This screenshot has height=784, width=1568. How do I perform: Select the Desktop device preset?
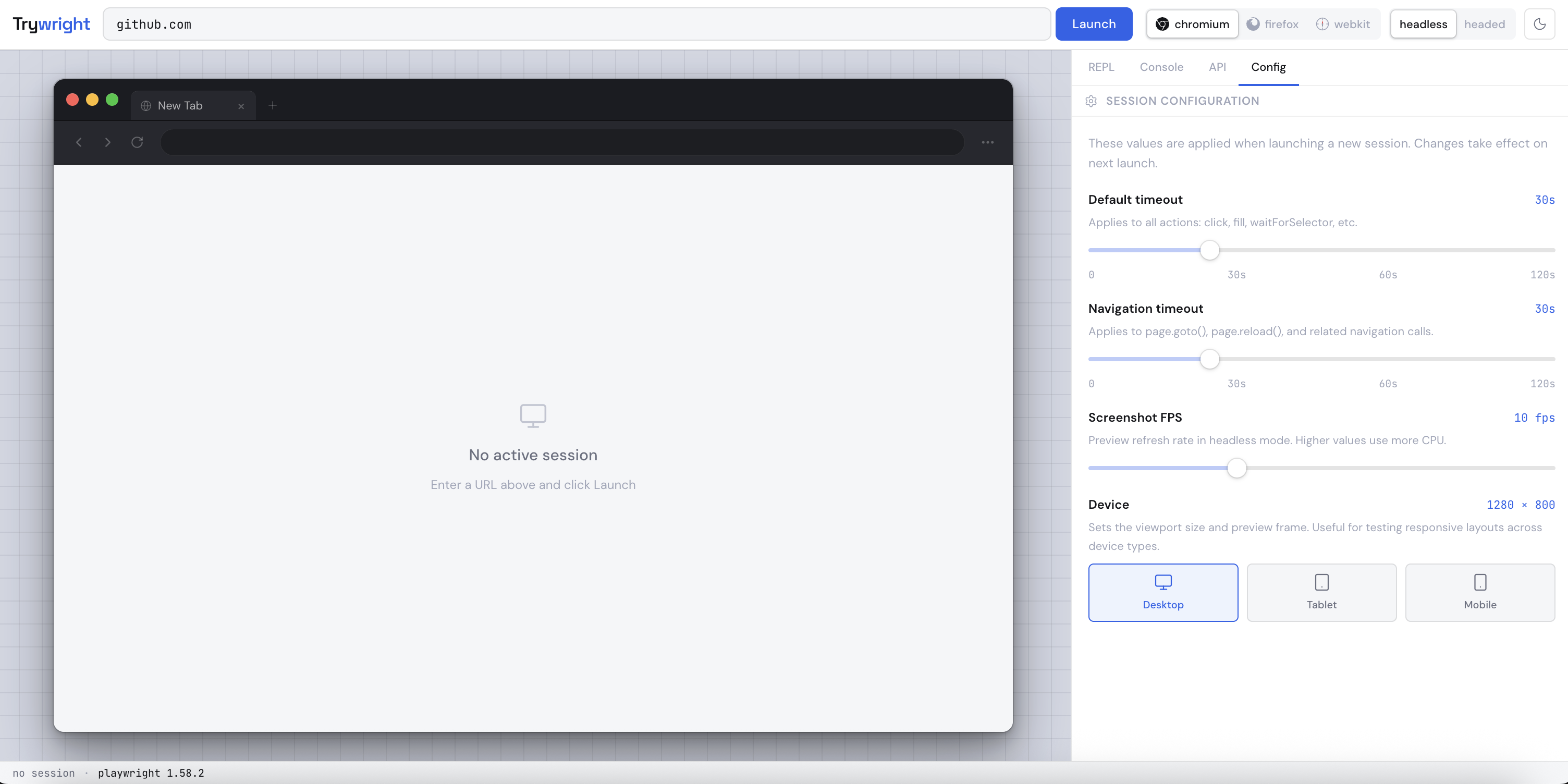1162,592
